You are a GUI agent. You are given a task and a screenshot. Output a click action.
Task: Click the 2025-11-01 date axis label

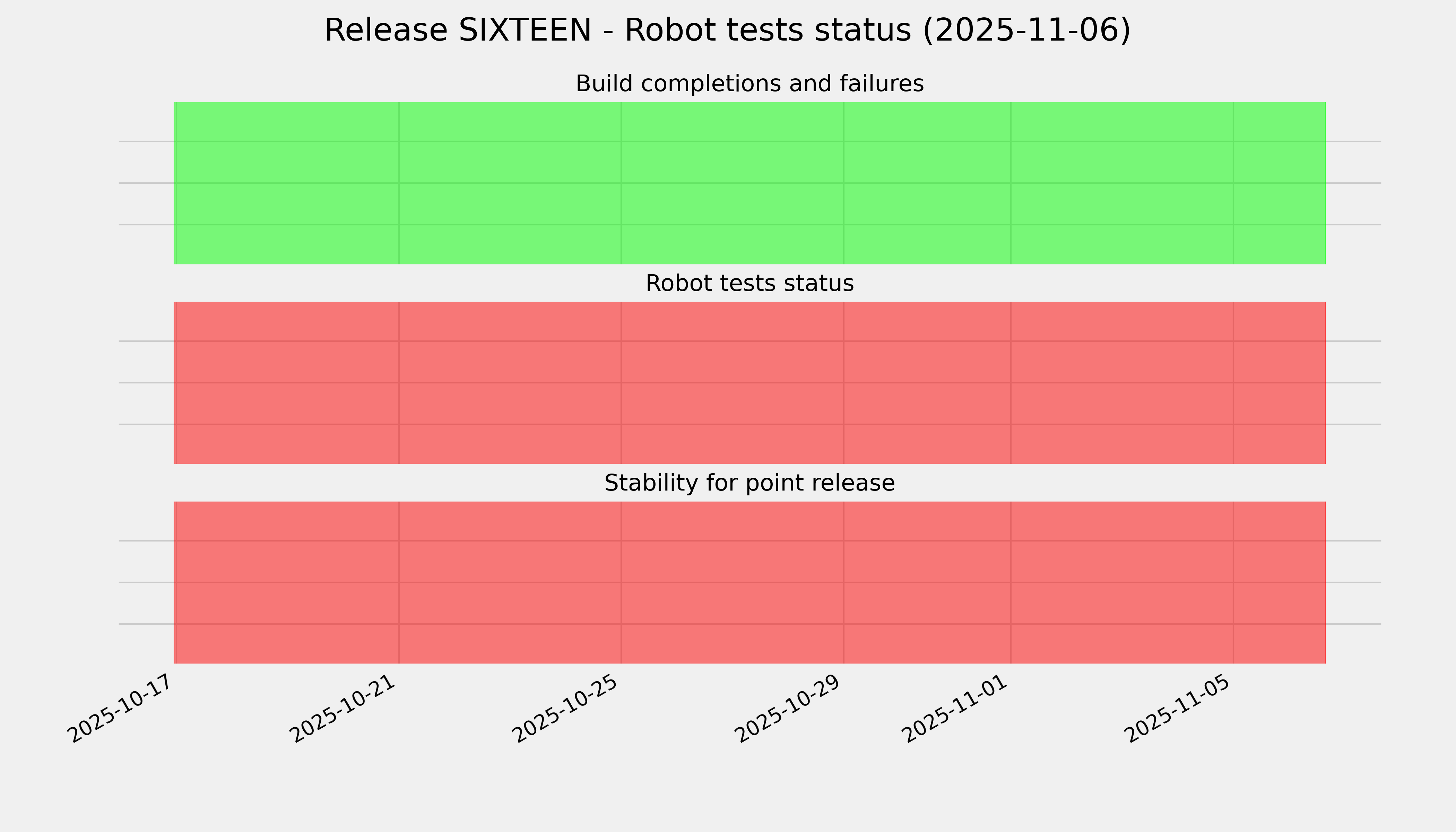point(955,710)
